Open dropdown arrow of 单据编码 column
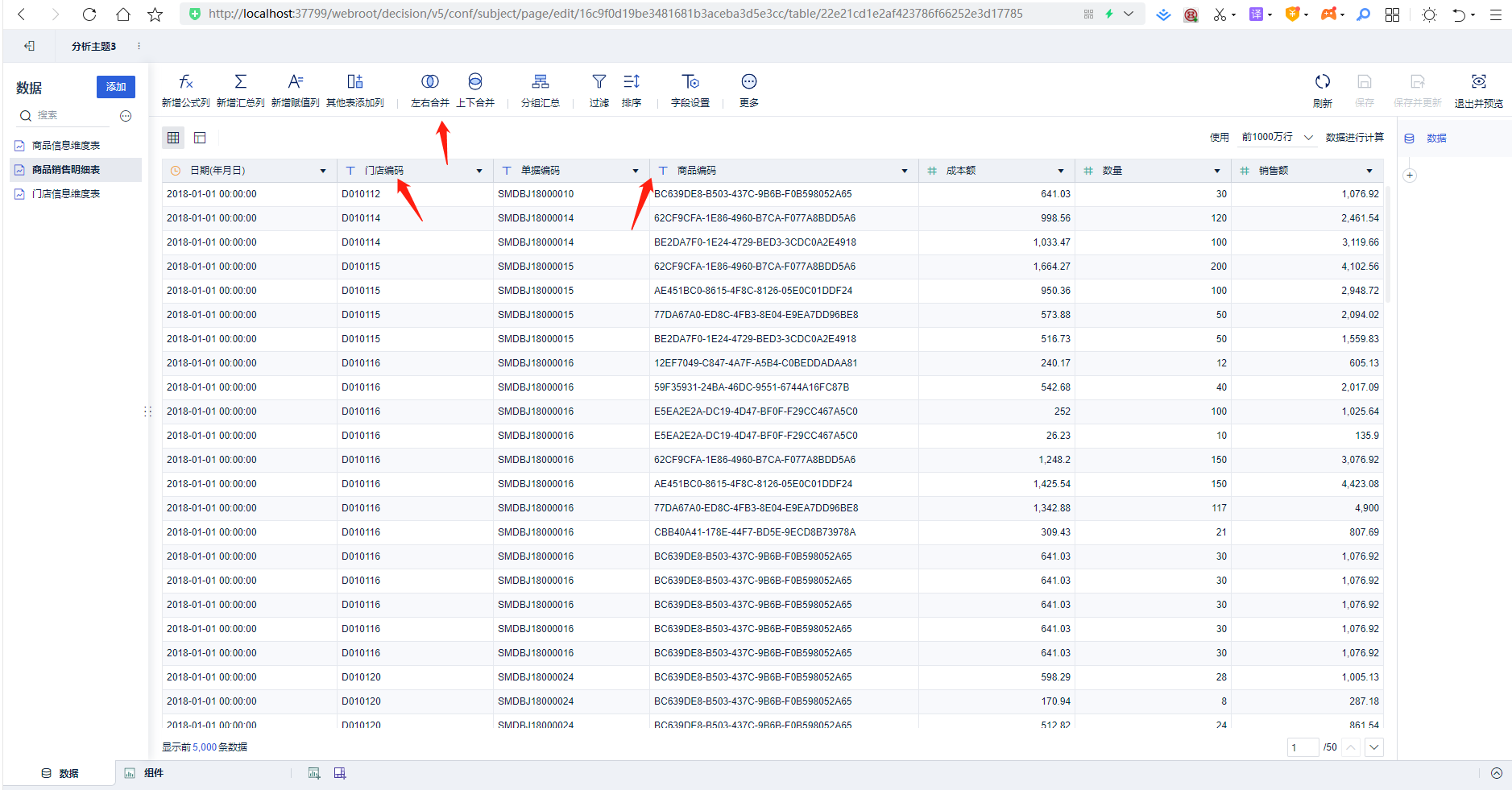 [636, 171]
